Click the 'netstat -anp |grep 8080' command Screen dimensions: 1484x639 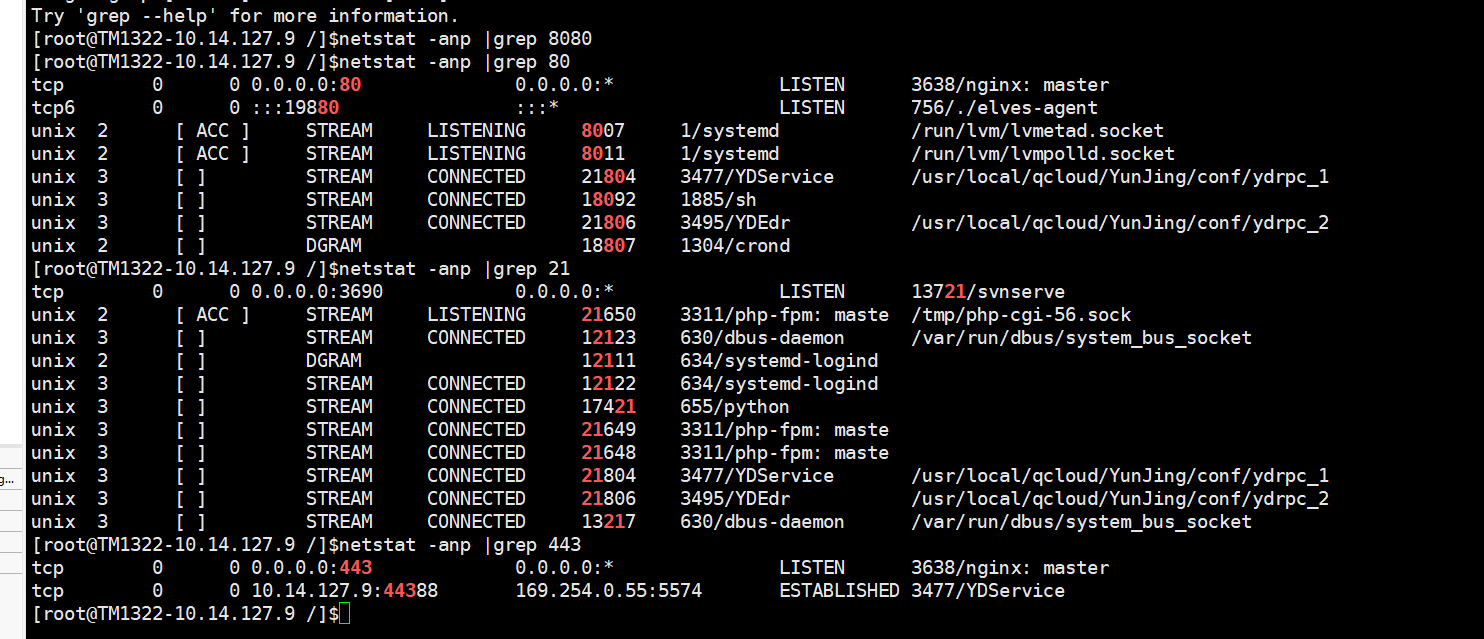coord(466,39)
